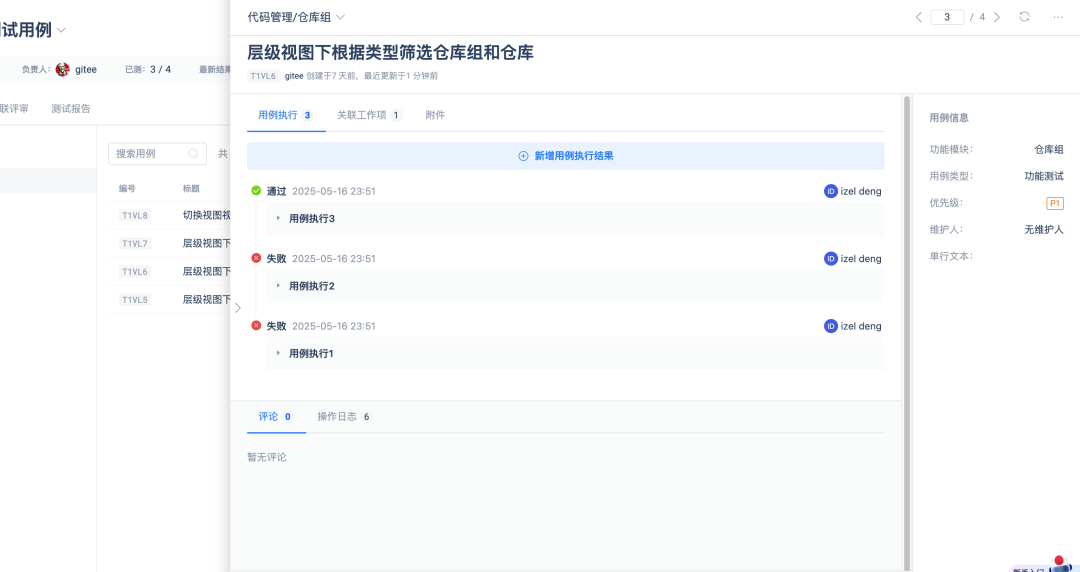Click the gitee owner avatar
Image resolution: width=1080 pixels, height=572 pixels.
point(63,69)
